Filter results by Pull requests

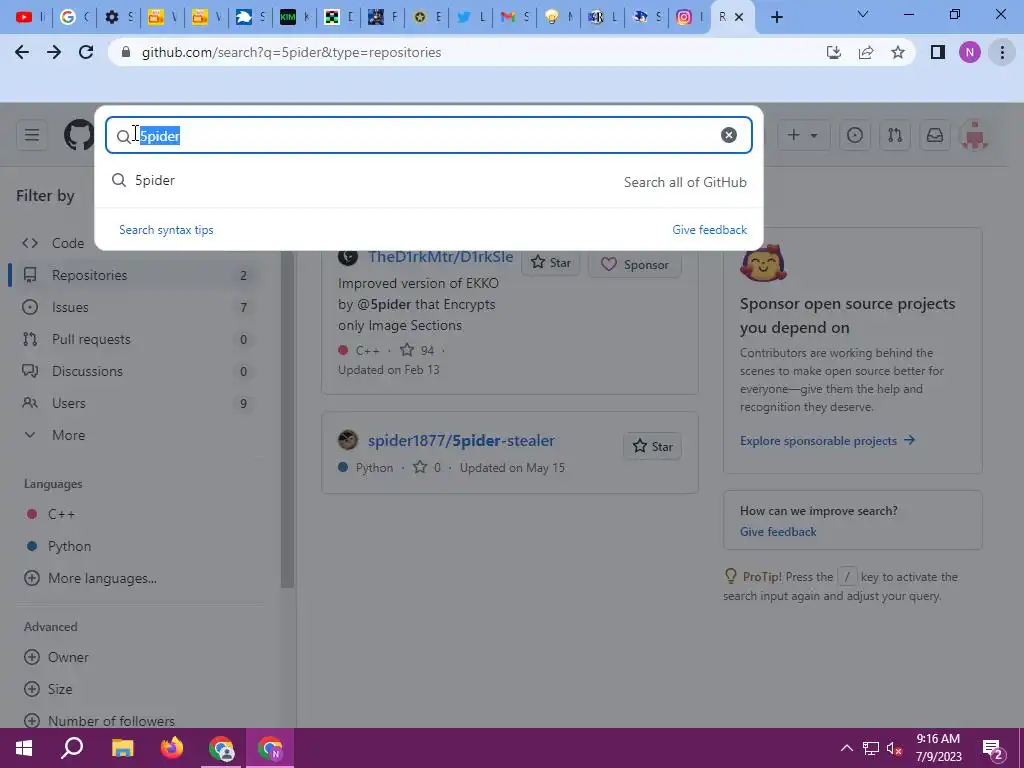click(x=135, y=339)
